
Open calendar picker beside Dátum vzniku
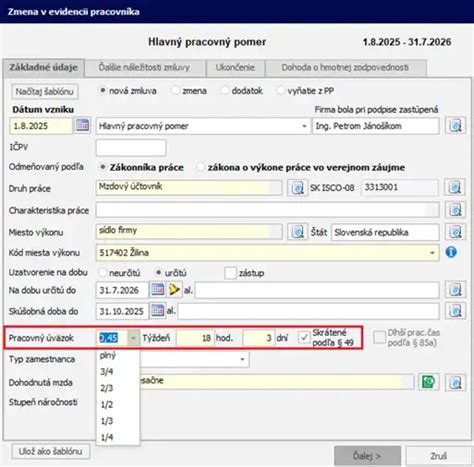(x=82, y=126)
